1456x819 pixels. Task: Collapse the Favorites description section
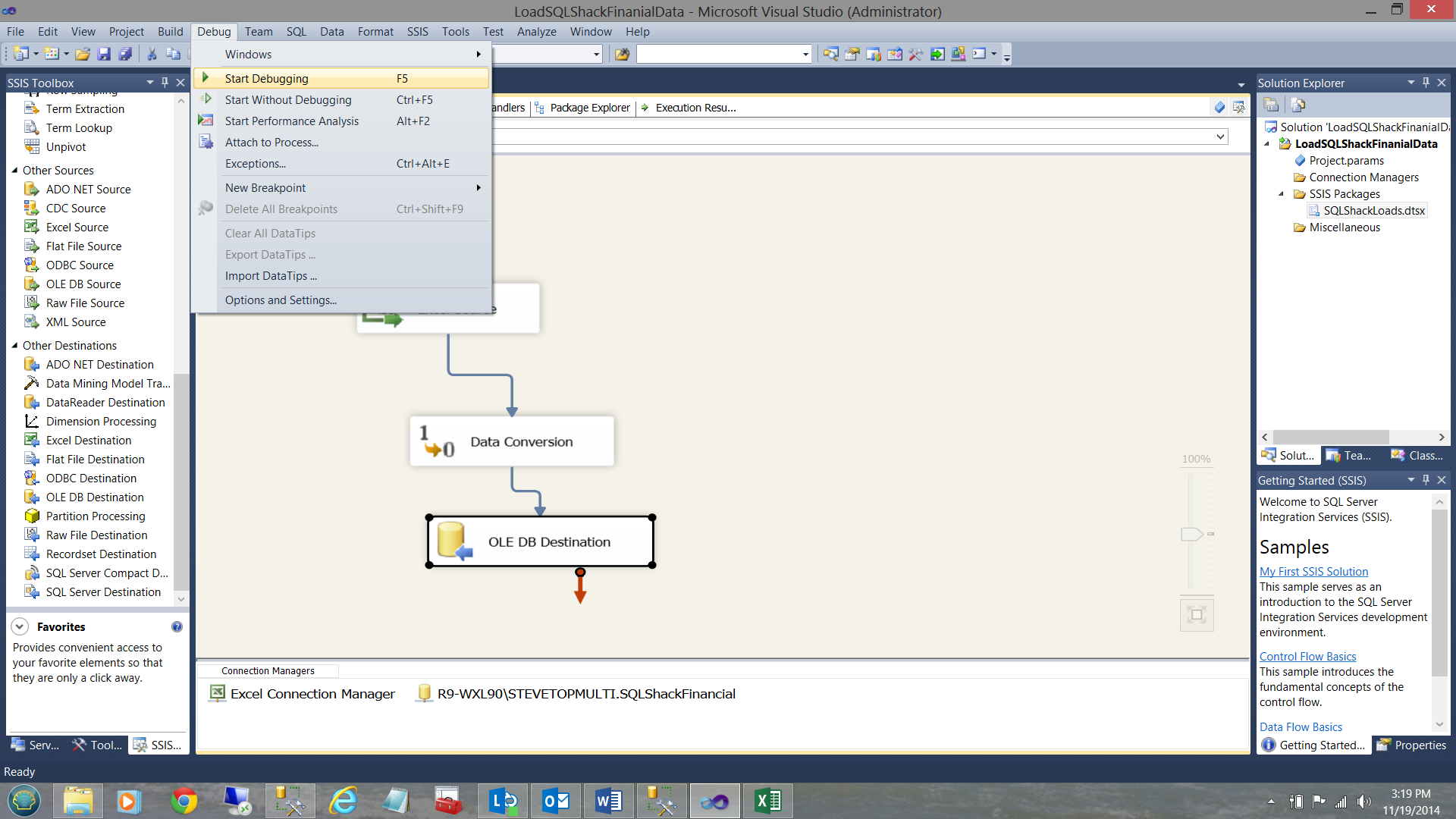coord(20,627)
